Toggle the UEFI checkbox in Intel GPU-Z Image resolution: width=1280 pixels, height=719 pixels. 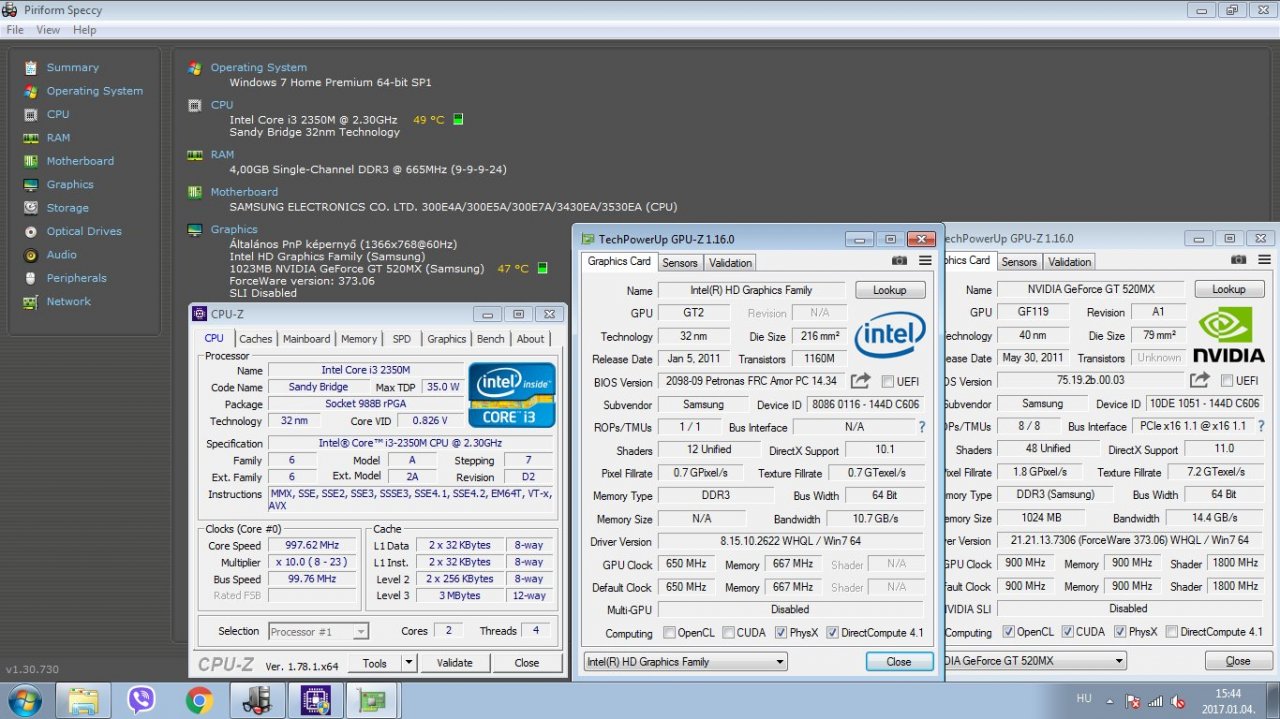coord(888,381)
